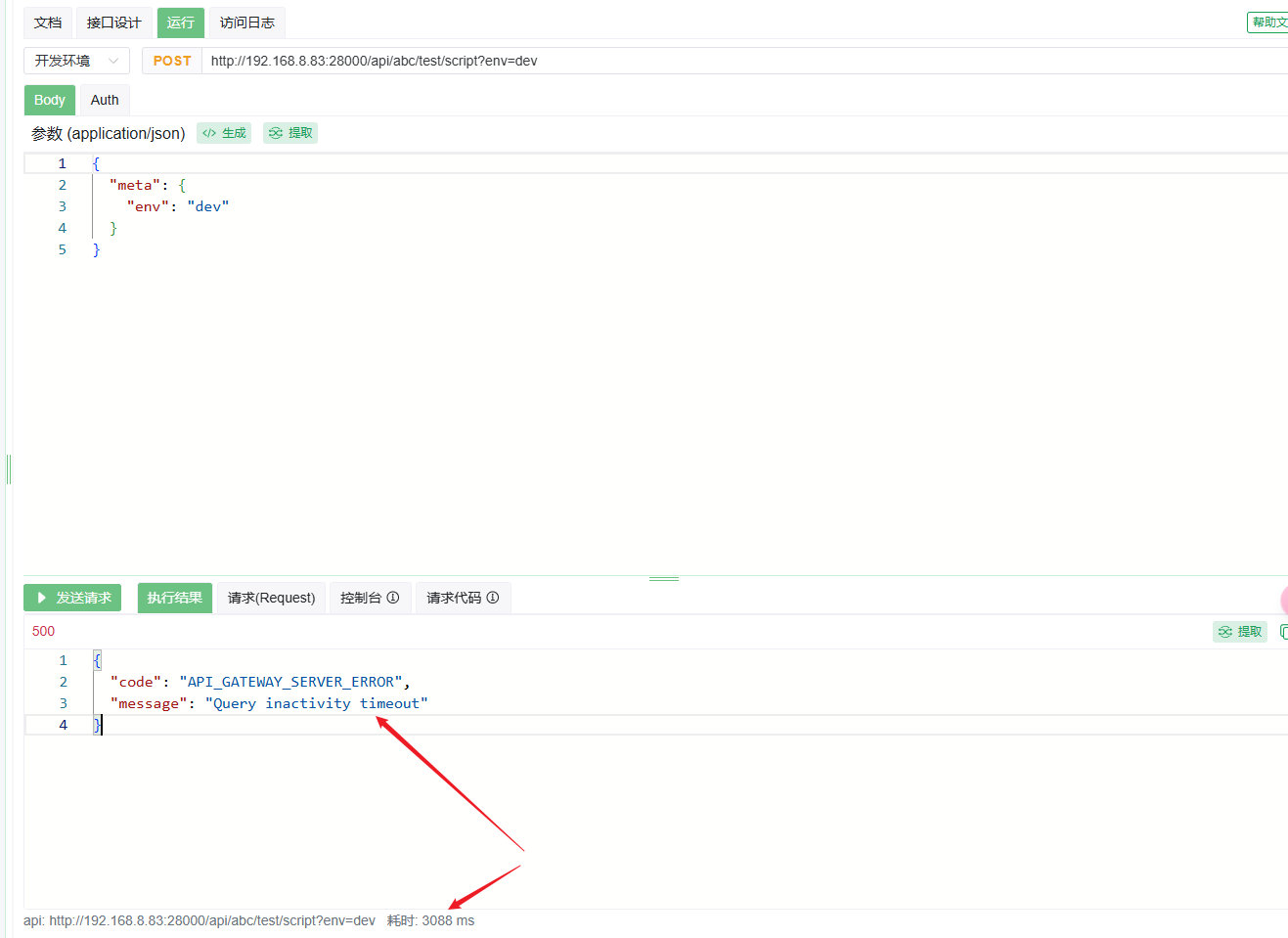
Task: Switch to the Auth tab
Action: pyautogui.click(x=105, y=100)
